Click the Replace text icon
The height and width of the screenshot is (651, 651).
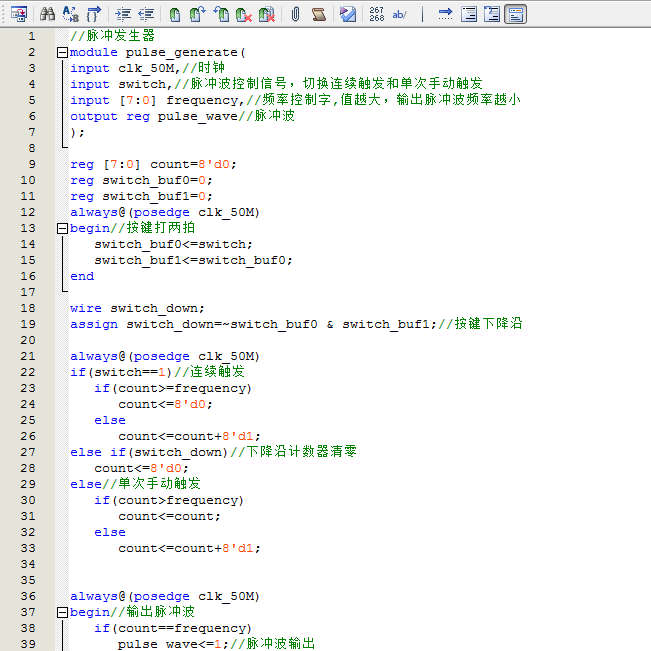(x=70, y=14)
